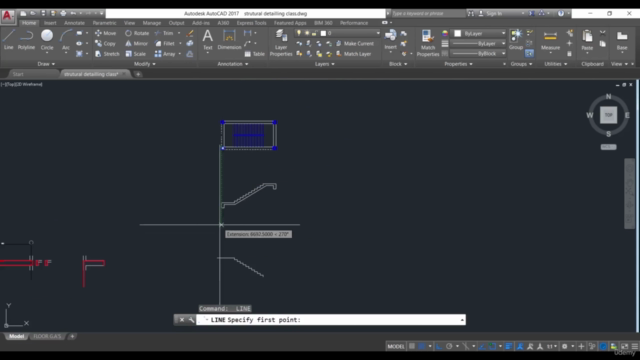This screenshot has height=360, width=640.
Task: Click the layer color swatch
Action: [x=323, y=33]
